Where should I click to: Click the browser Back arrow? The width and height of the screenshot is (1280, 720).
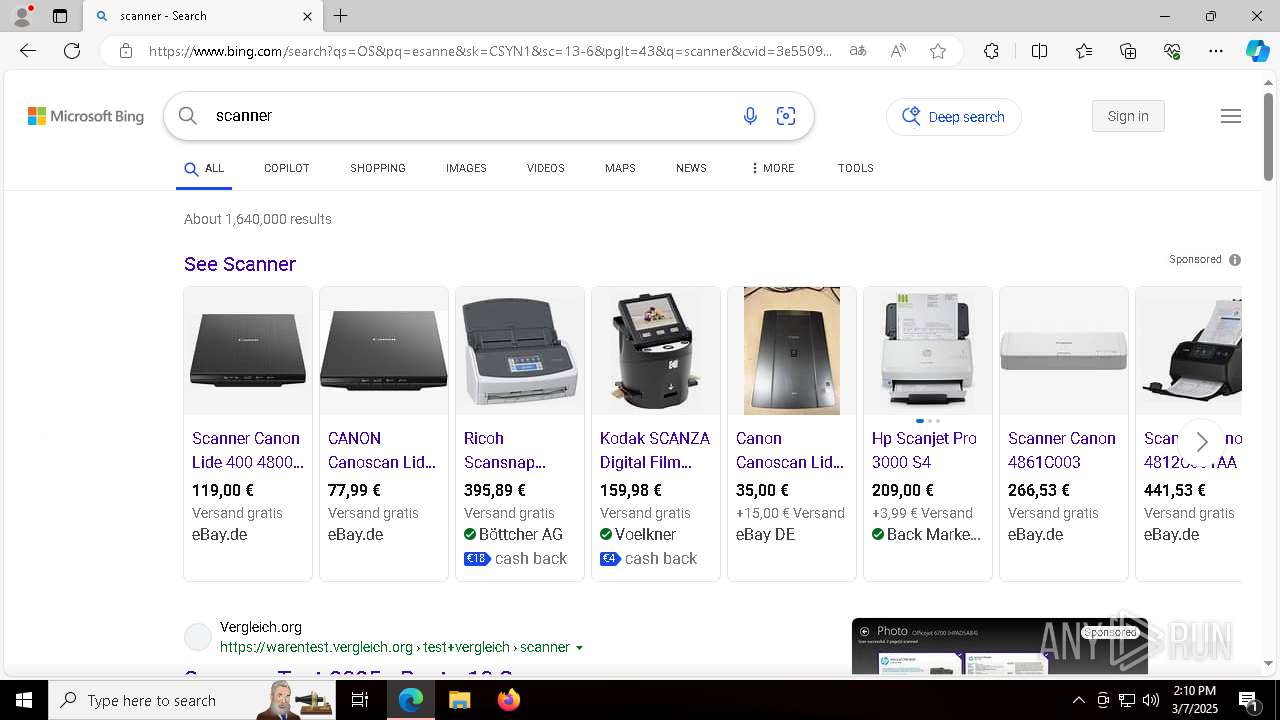[28, 51]
